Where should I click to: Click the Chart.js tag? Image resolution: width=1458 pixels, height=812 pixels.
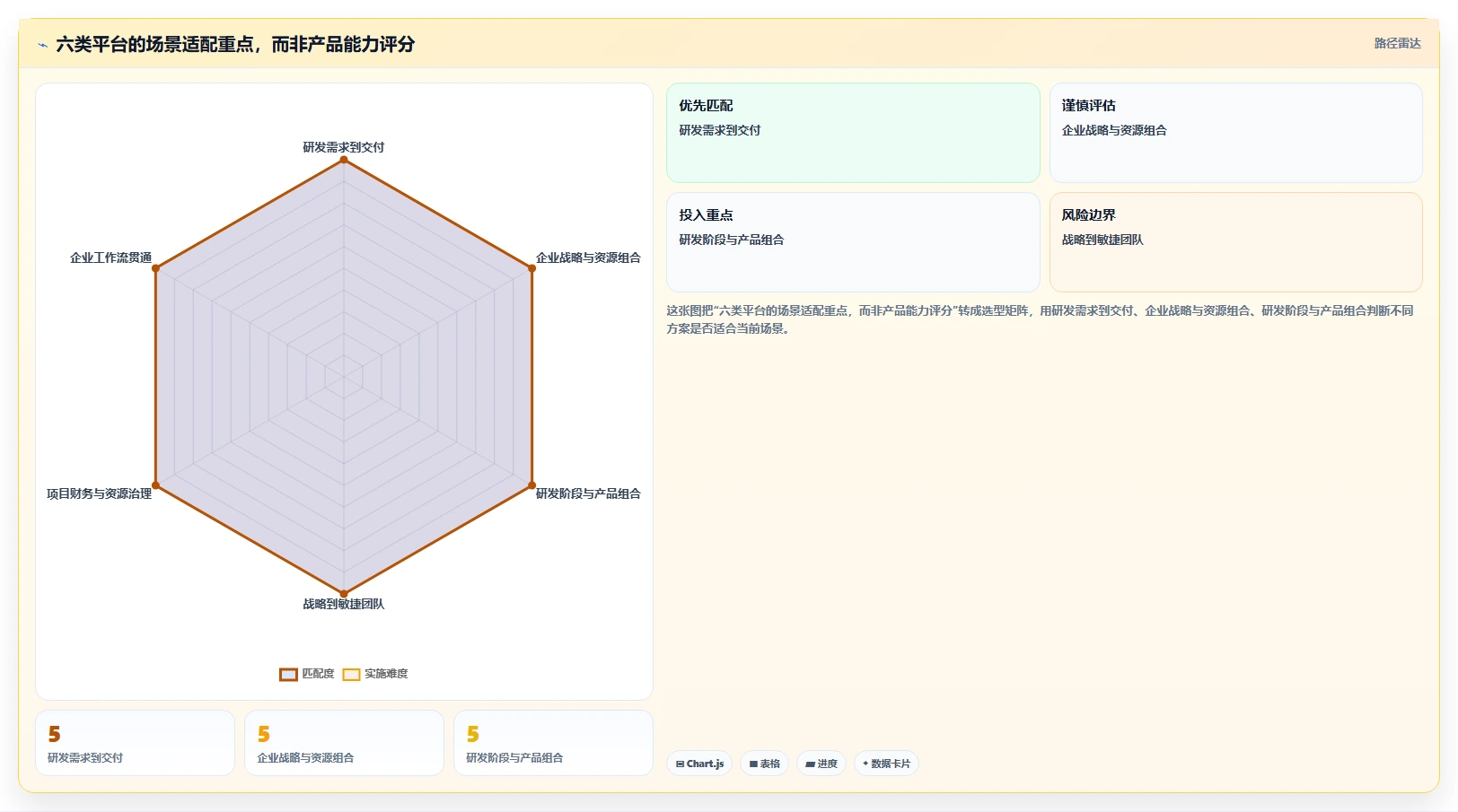click(x=699, y=764)
